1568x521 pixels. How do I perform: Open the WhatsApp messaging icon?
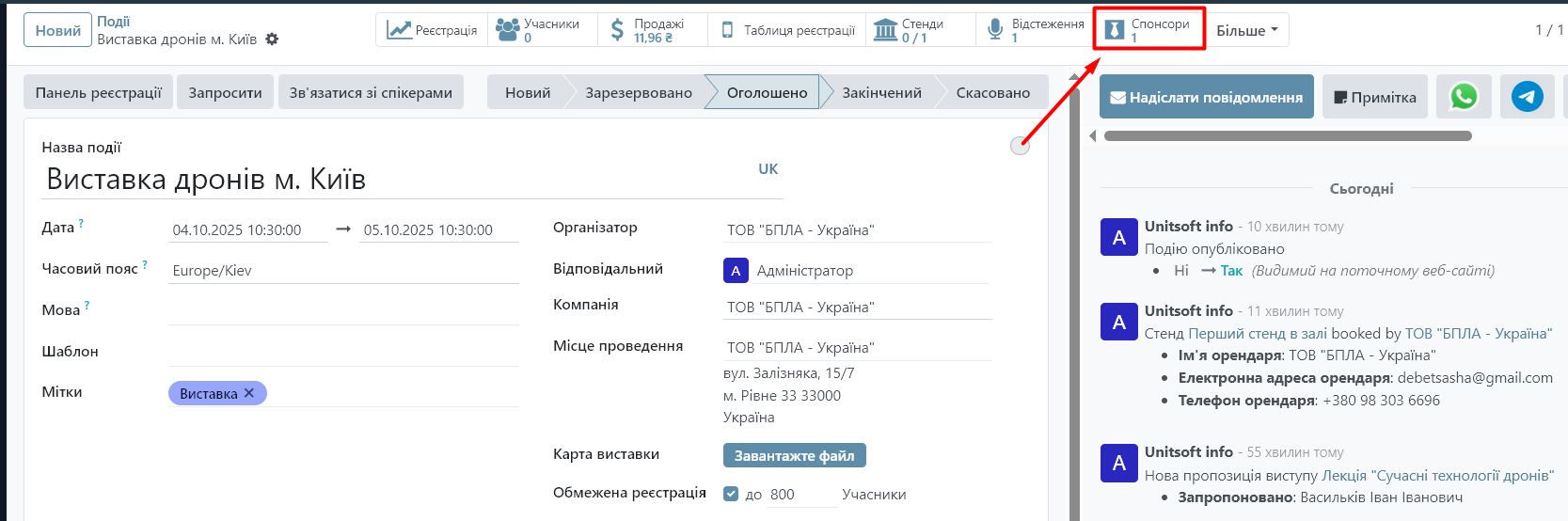point(1464,97)
